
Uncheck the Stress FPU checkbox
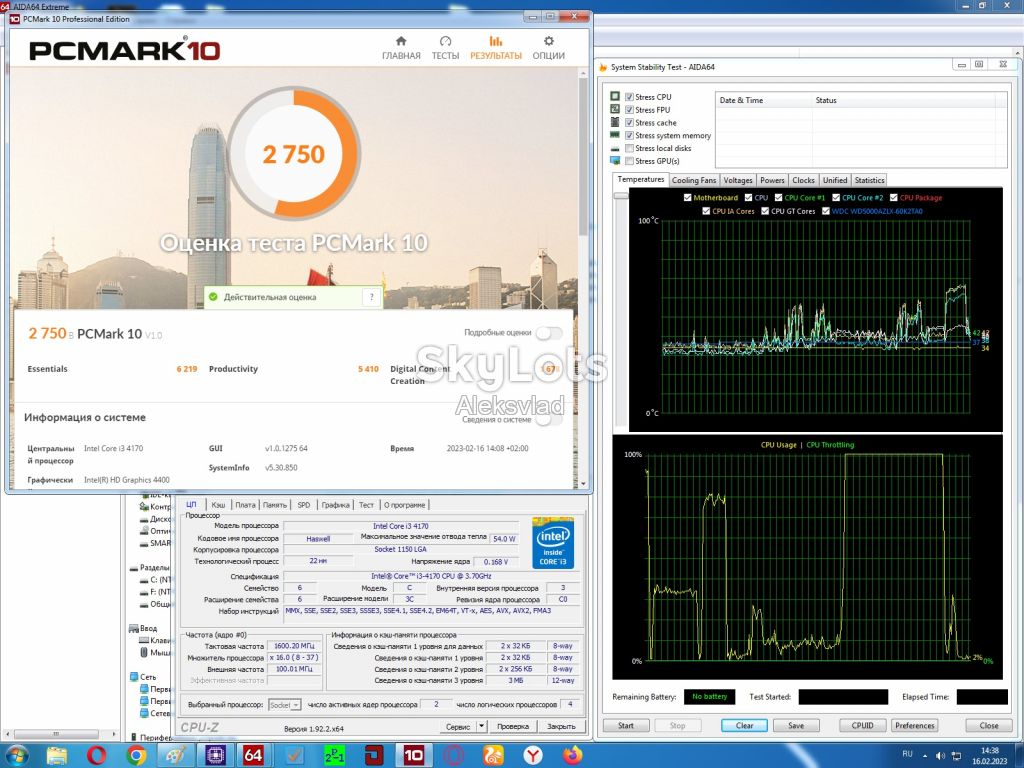[630, 110]
